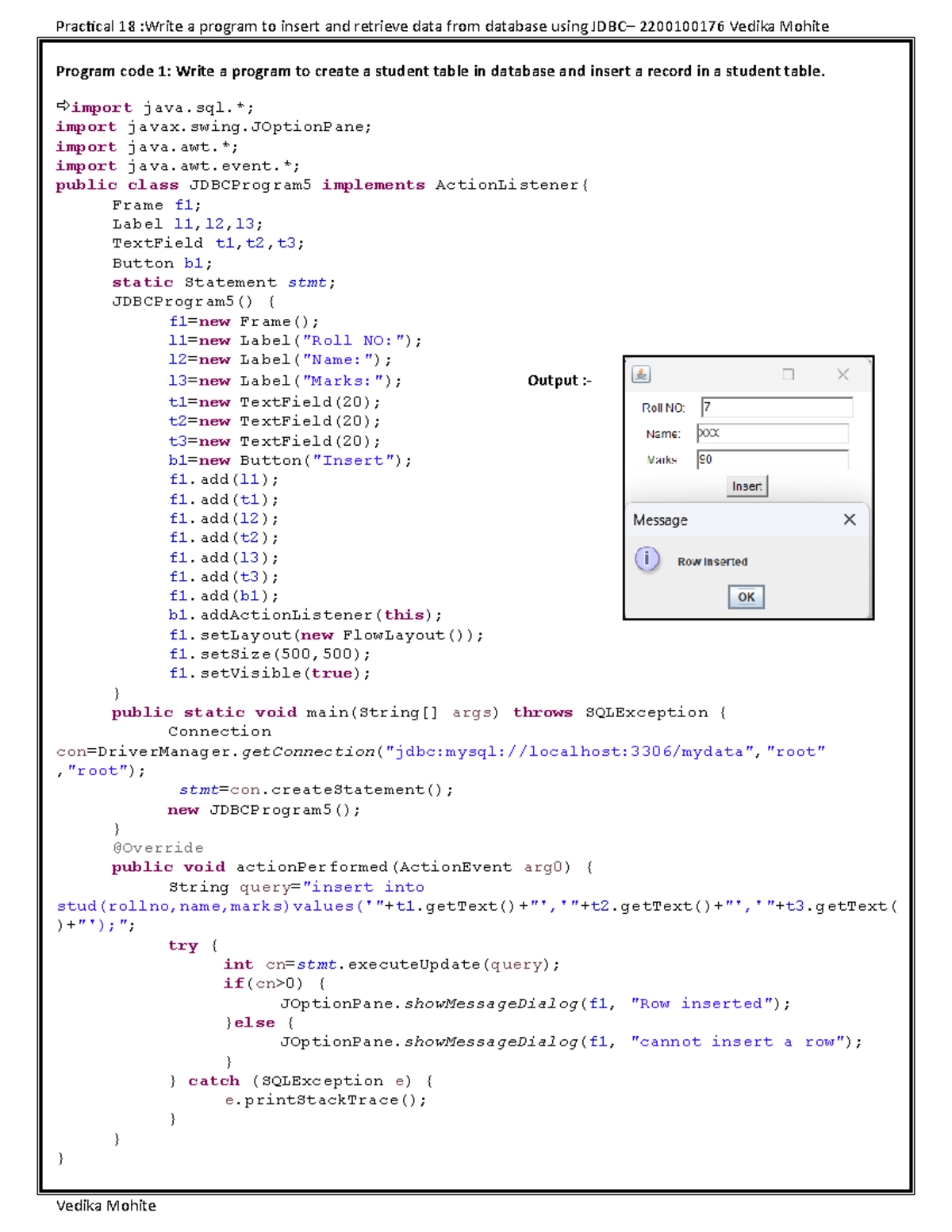Click line 'b1.addActionListener(this);'
Image resolution: width=952 pixels, height=1232 pixels.
click(305, 615)
